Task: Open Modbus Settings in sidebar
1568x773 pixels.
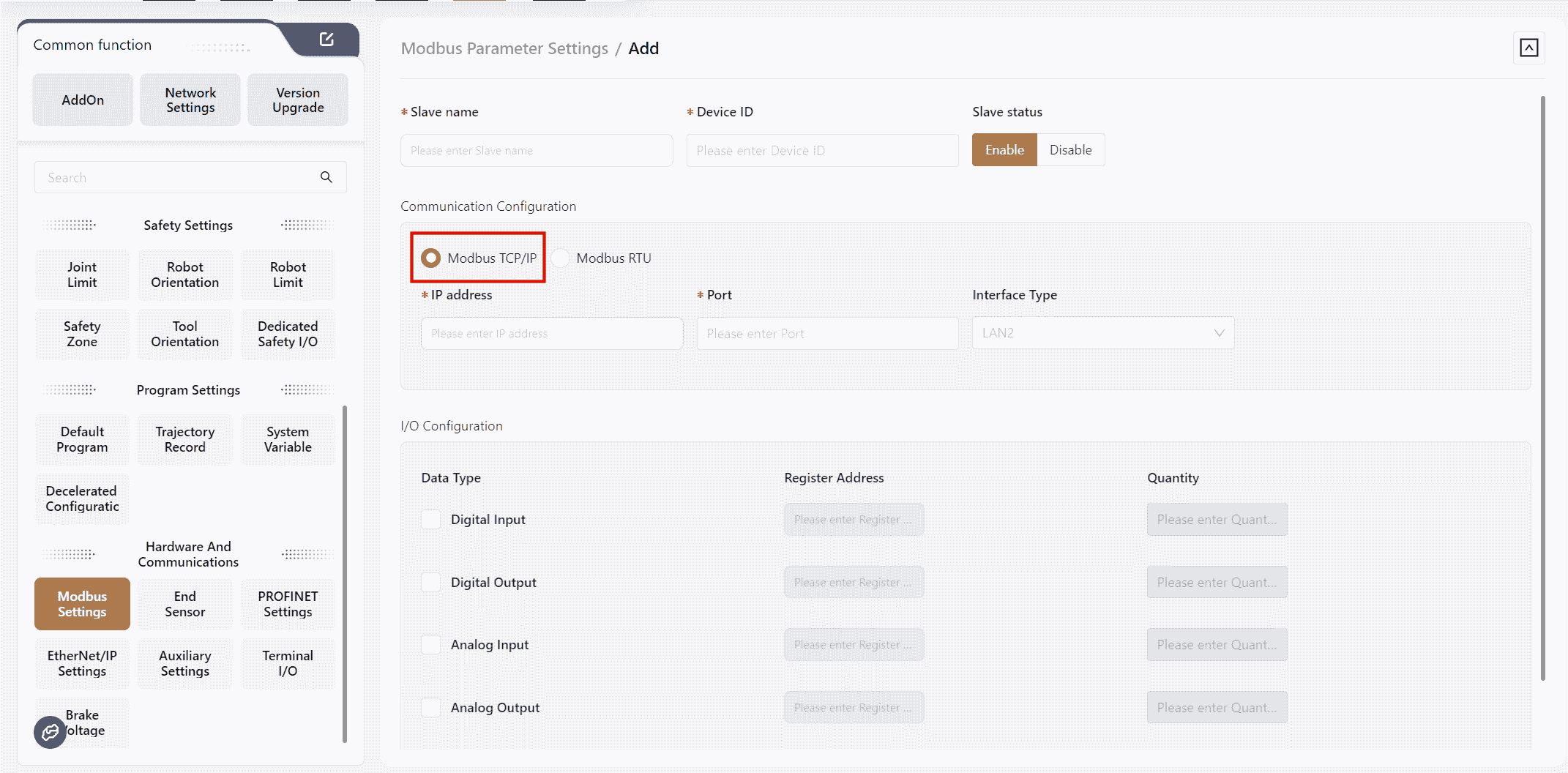Action: [x=82, y=604]
